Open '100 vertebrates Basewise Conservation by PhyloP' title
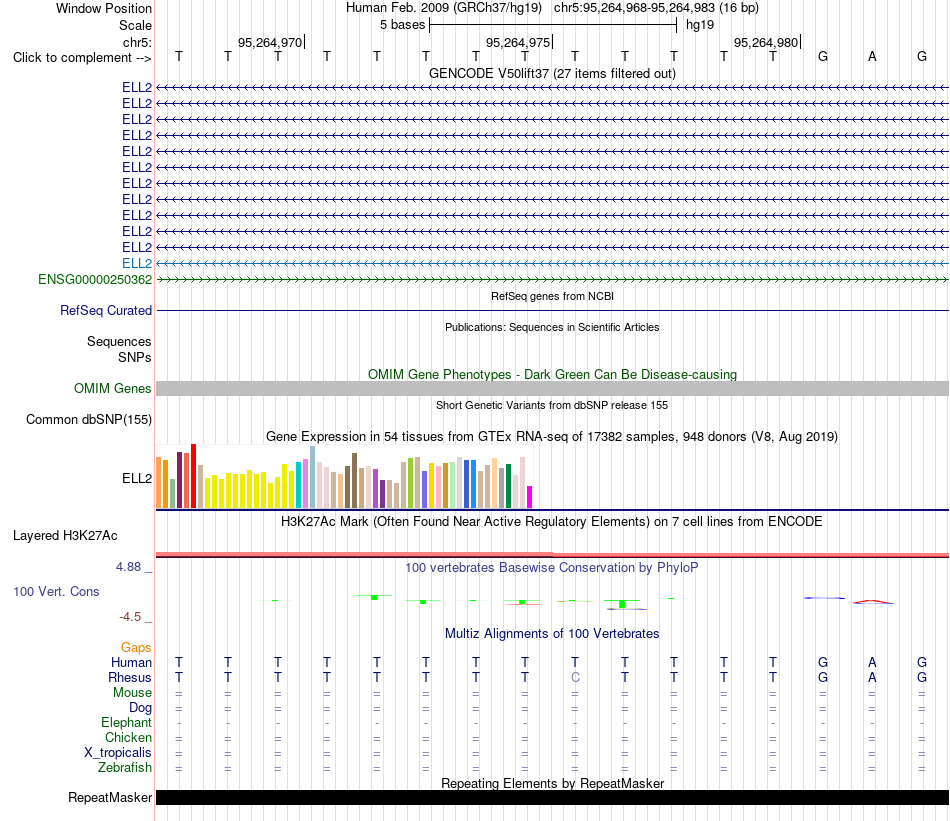 (552, 568)
